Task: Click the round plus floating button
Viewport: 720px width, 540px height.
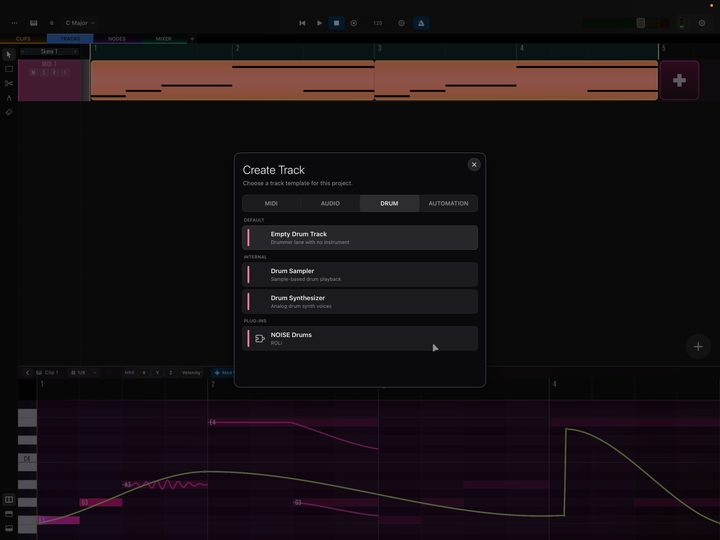Action: [698, 347]
